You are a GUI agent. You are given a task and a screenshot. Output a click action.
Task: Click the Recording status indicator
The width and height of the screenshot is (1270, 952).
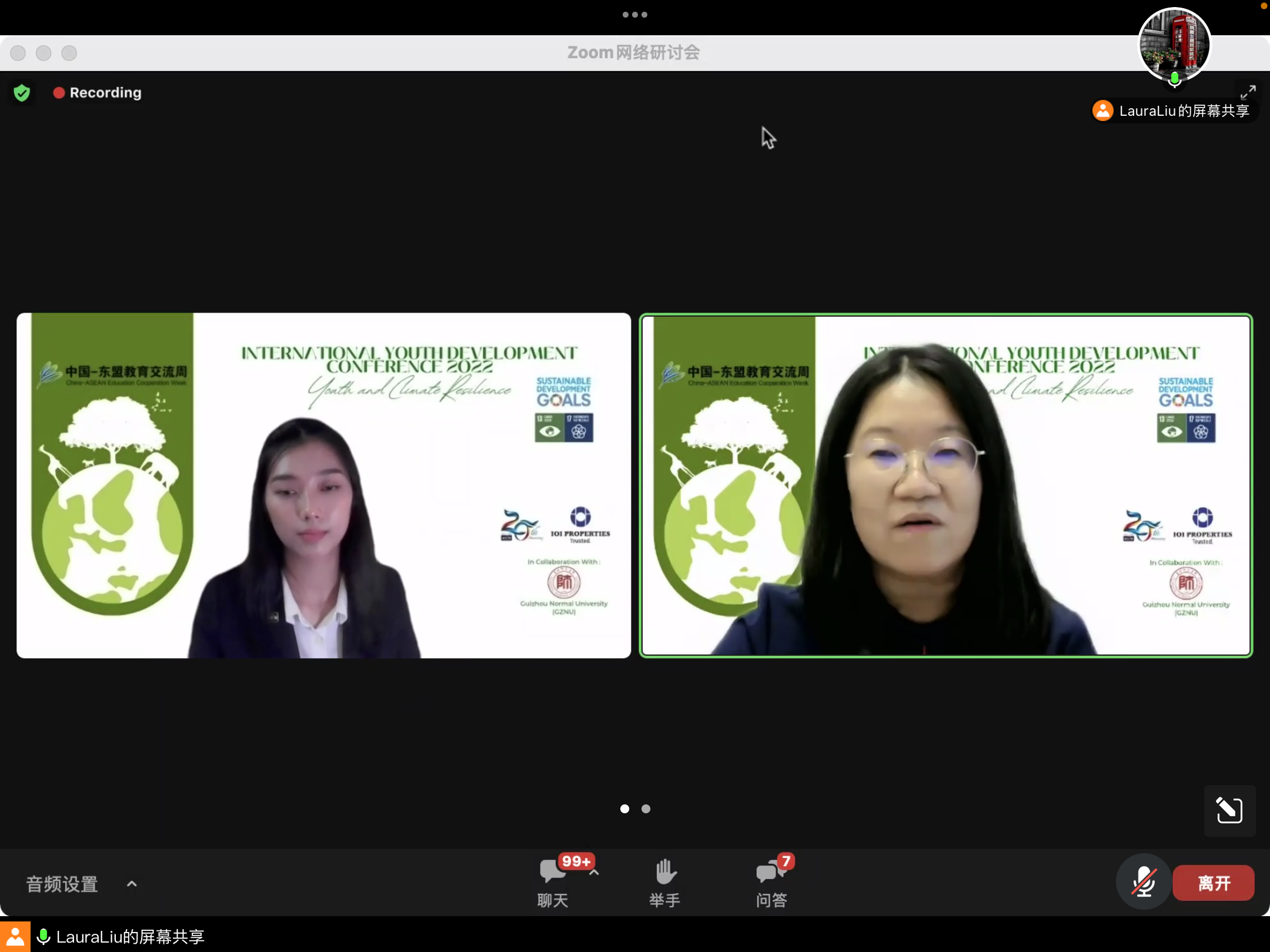(x=98, y=93)
